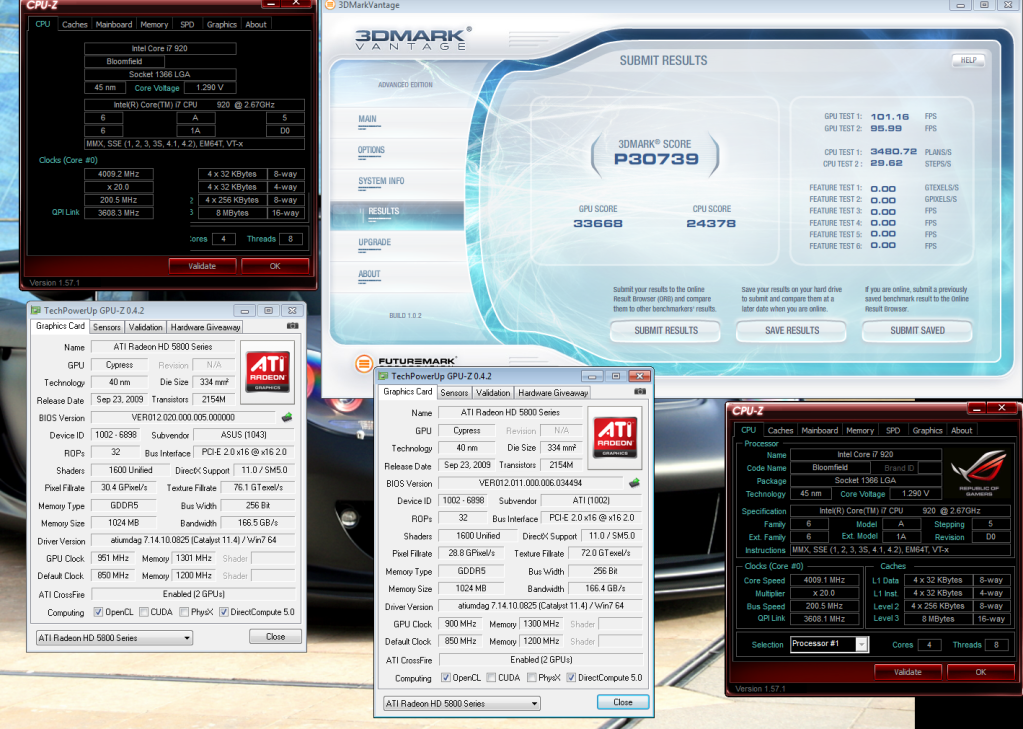Open the Graphics tab in the CPU-Z window with ROG logo
1023x729 pixels.
927,430
